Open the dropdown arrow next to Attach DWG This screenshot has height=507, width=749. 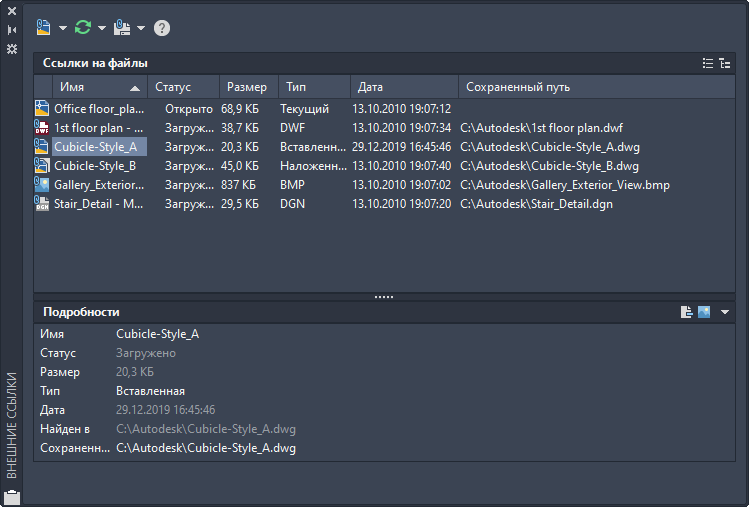click(63, 28)
